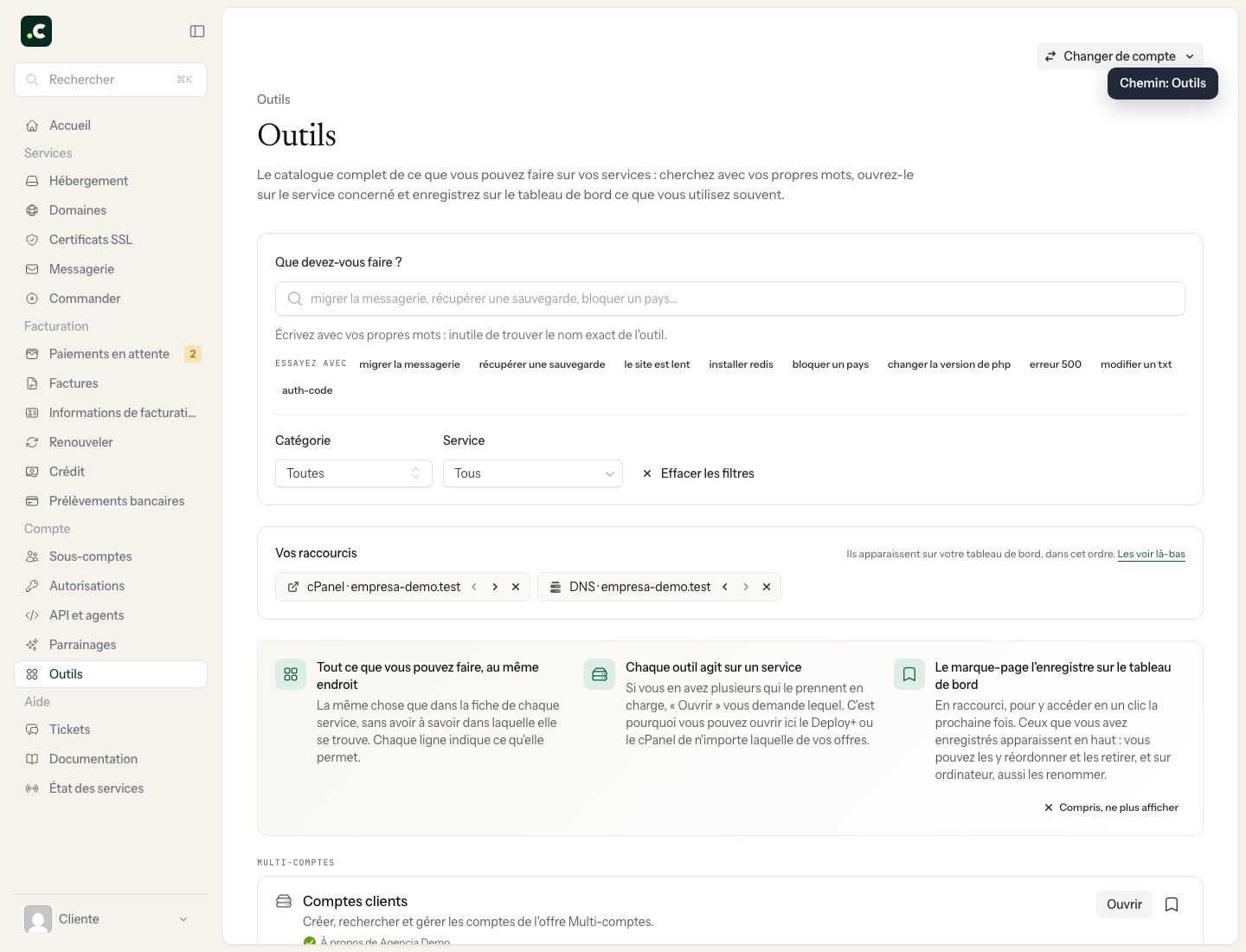Open Tickets under Aide
Screen dimensions: 1246x952
[x=111, y=730]
